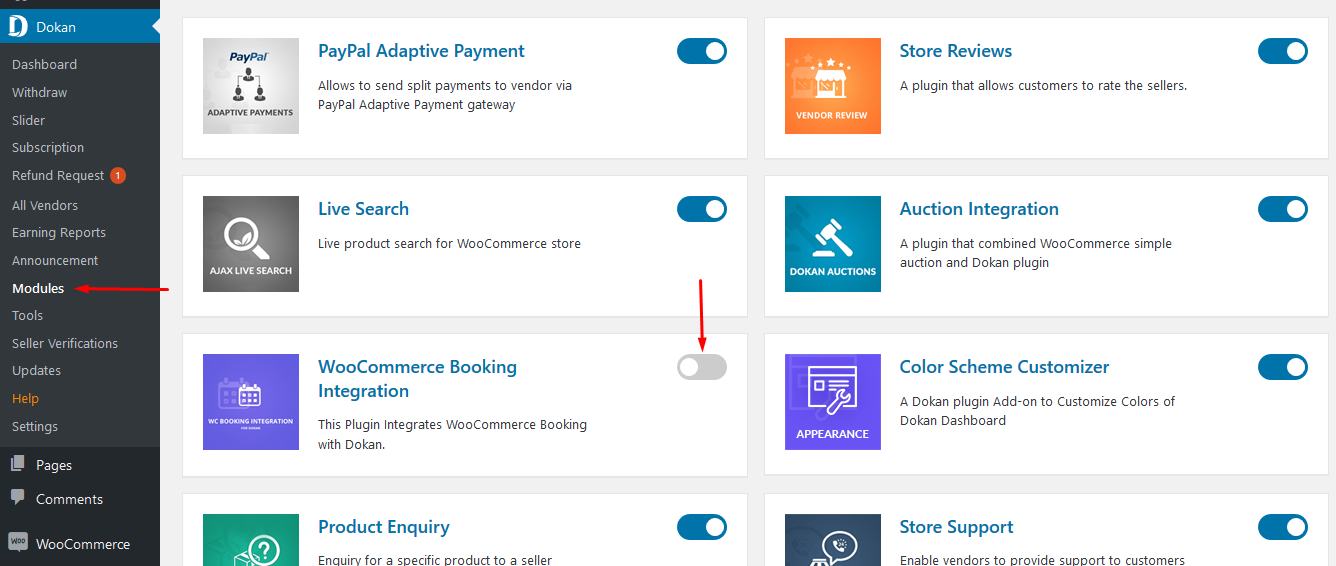This screenshot has height=566, width=1336.
Task: Click the WooCommerce Booking Integration title
Action: point(417,379)
